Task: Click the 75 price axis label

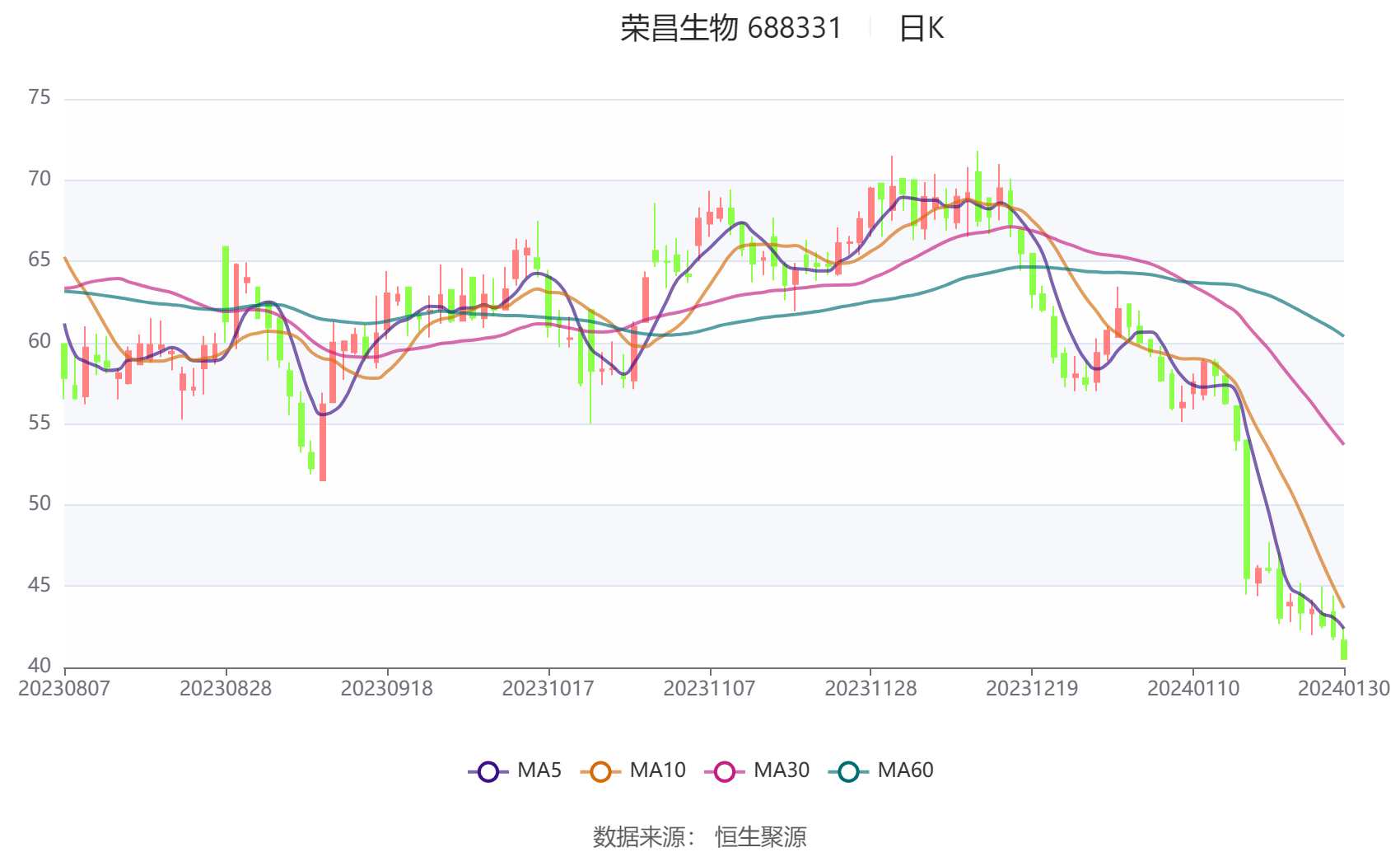Action: [x=40, y=97]
